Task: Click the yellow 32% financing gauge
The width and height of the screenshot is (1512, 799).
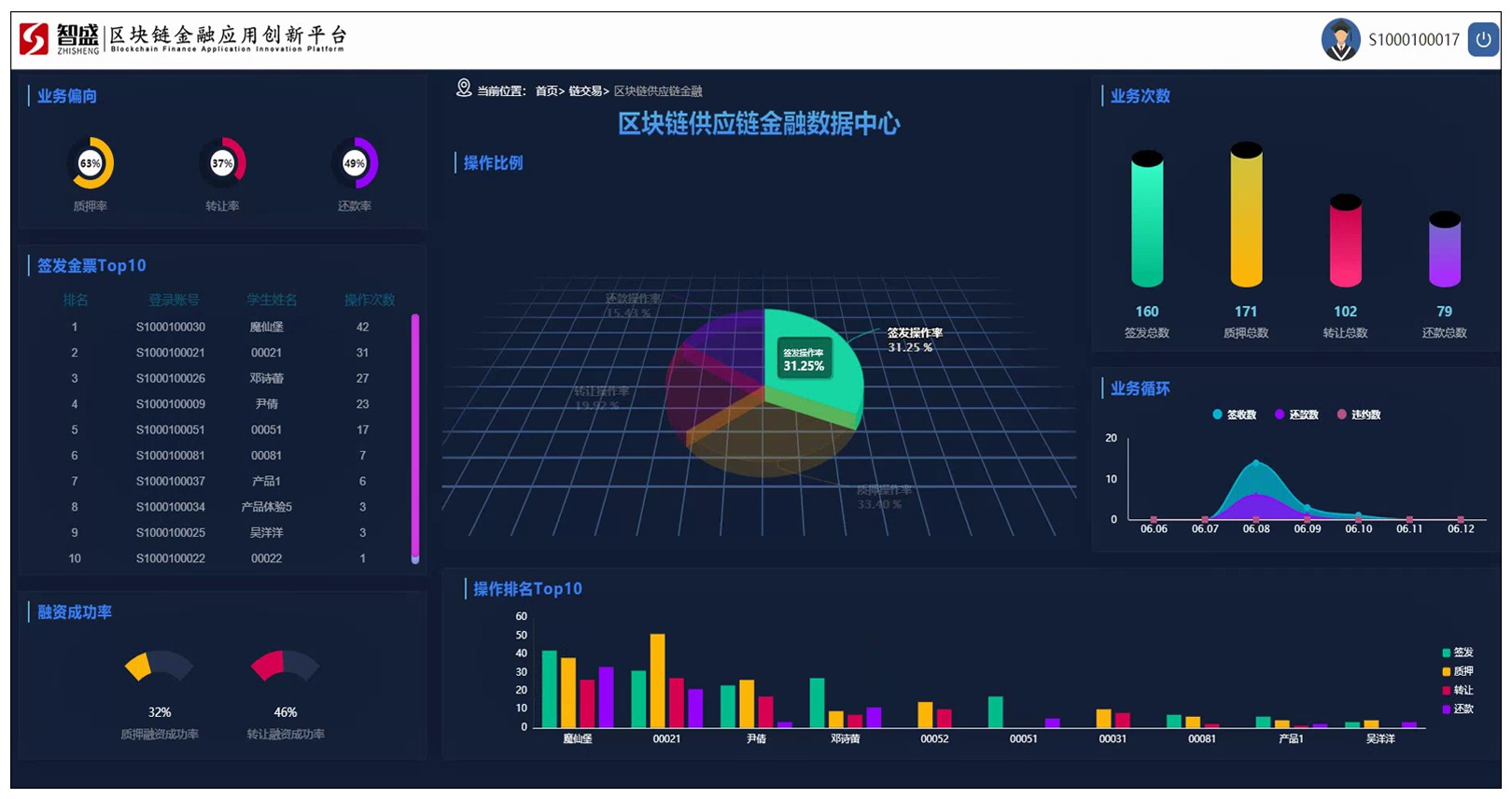Action: tap(160, 666)
